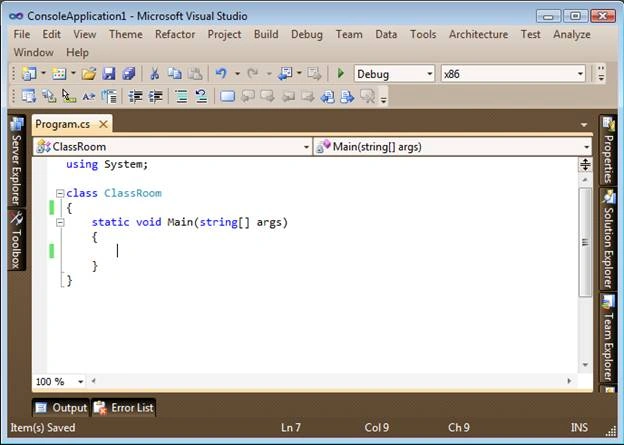
Task: Open the File menu
Action: click(22, 34)
